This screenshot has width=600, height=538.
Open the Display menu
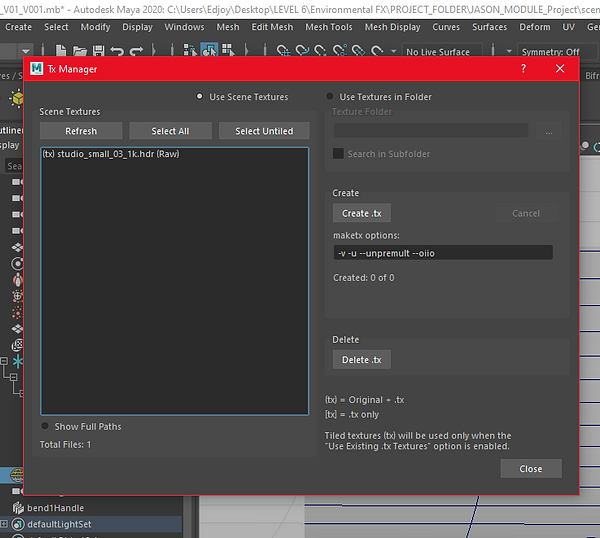point(137,27)
